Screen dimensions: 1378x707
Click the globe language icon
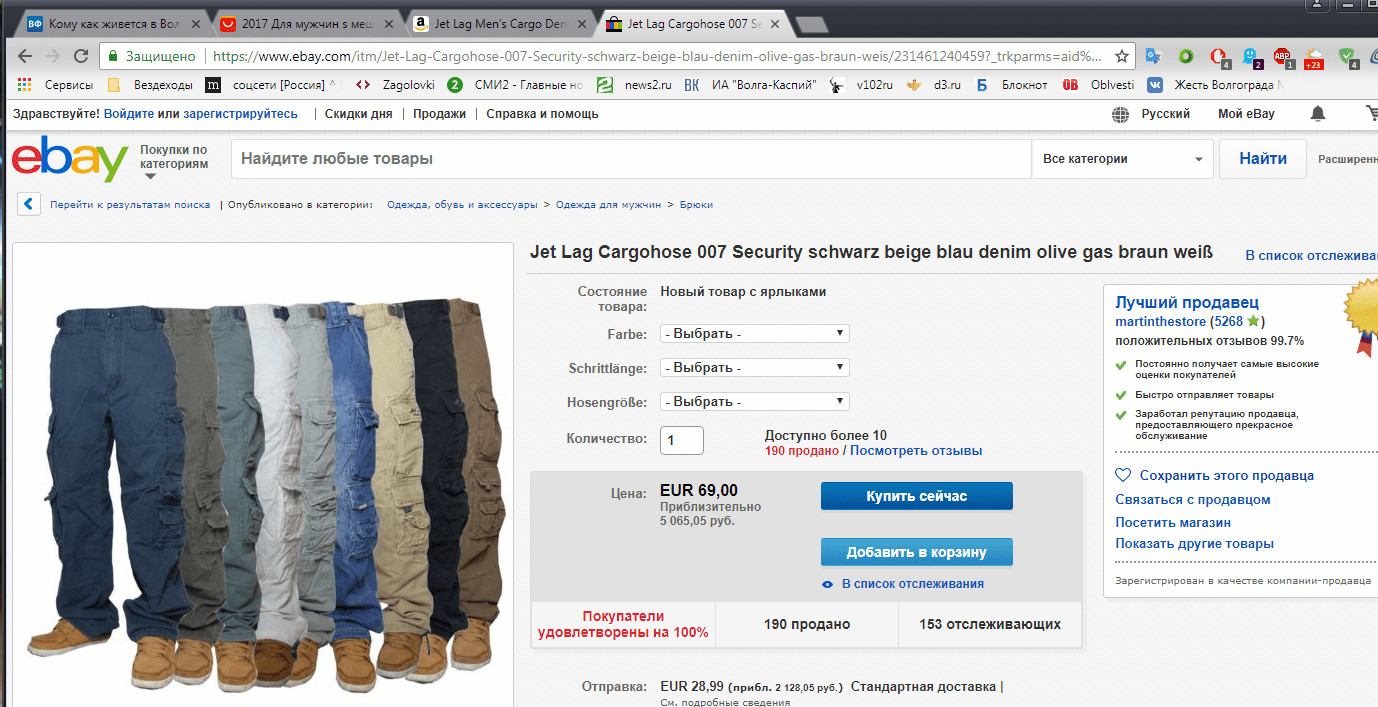pos(1121,115)
